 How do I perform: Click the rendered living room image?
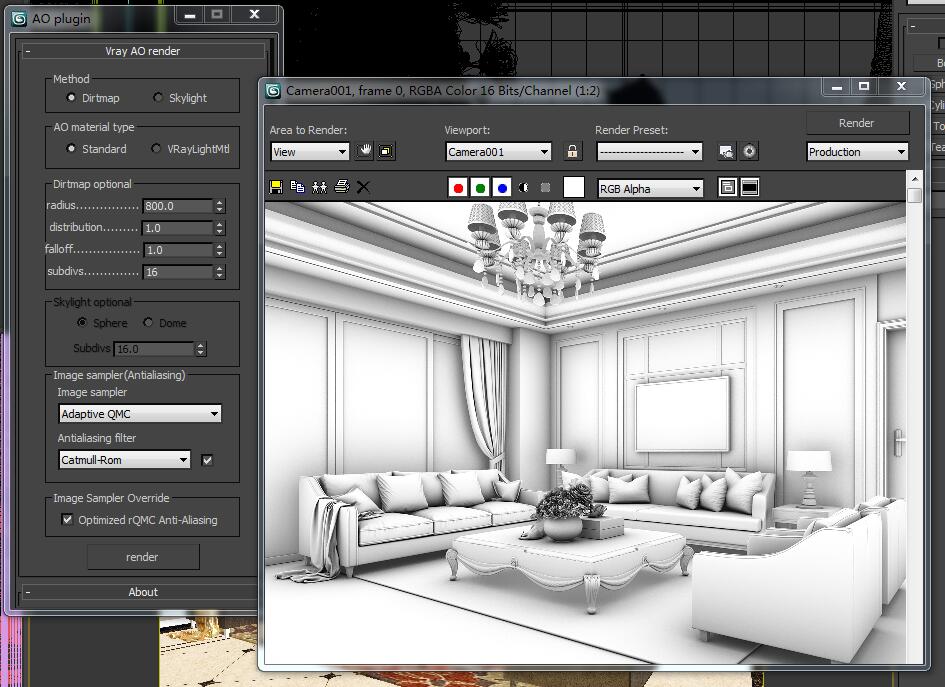pos(585,432)
